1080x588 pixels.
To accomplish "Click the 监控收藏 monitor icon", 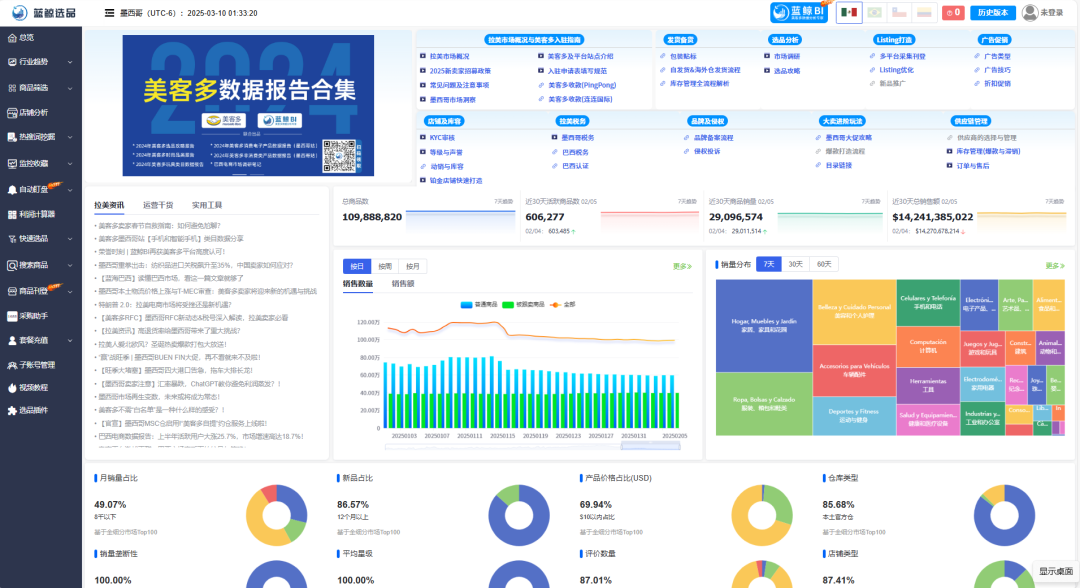I will pos(12,164).
